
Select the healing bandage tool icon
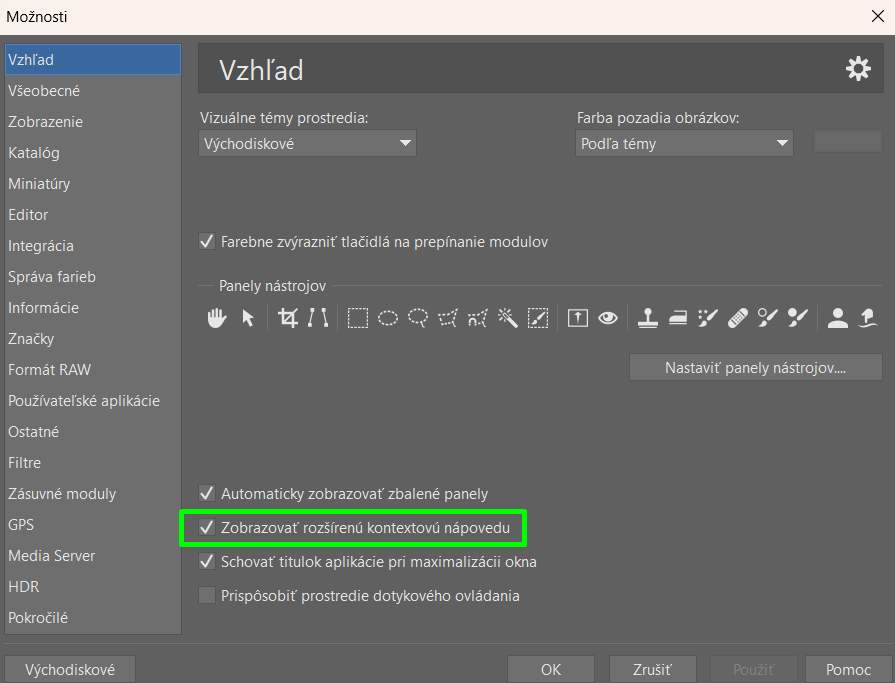pos(737,318)
